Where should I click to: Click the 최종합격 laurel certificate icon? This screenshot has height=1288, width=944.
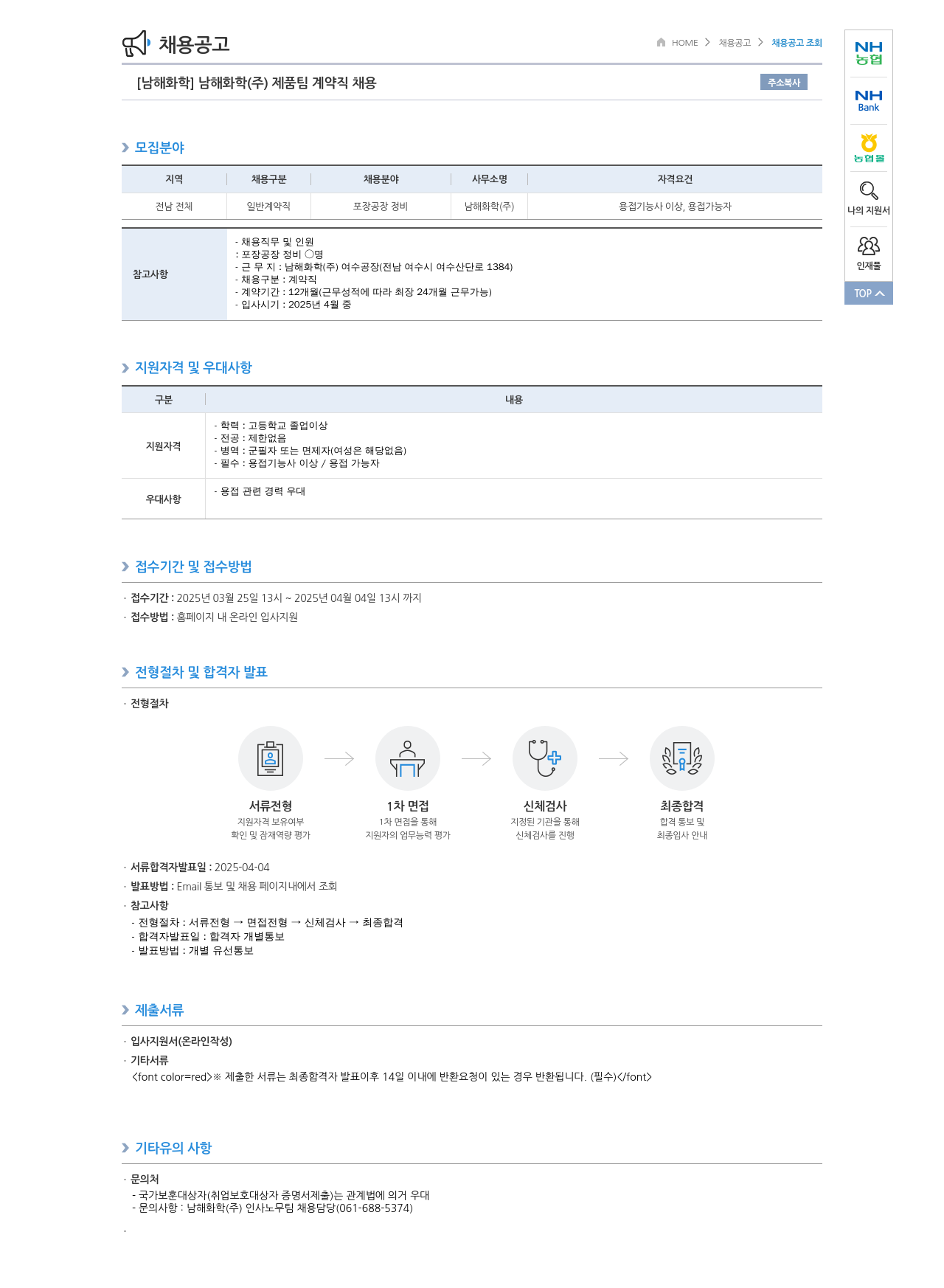(682, 758)
